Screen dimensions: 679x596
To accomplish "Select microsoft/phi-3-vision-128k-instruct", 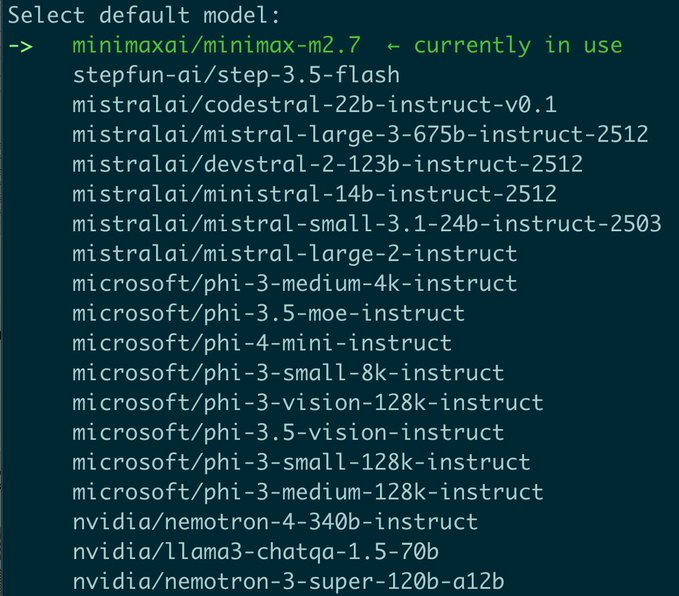I will click(x=308, y=403).
